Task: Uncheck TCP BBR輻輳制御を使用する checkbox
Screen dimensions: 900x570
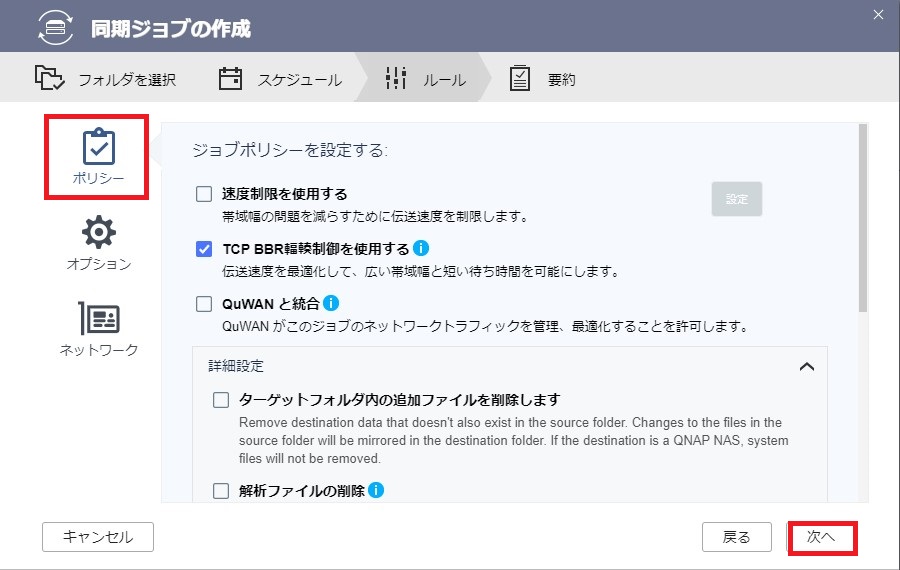Action: 204,249
